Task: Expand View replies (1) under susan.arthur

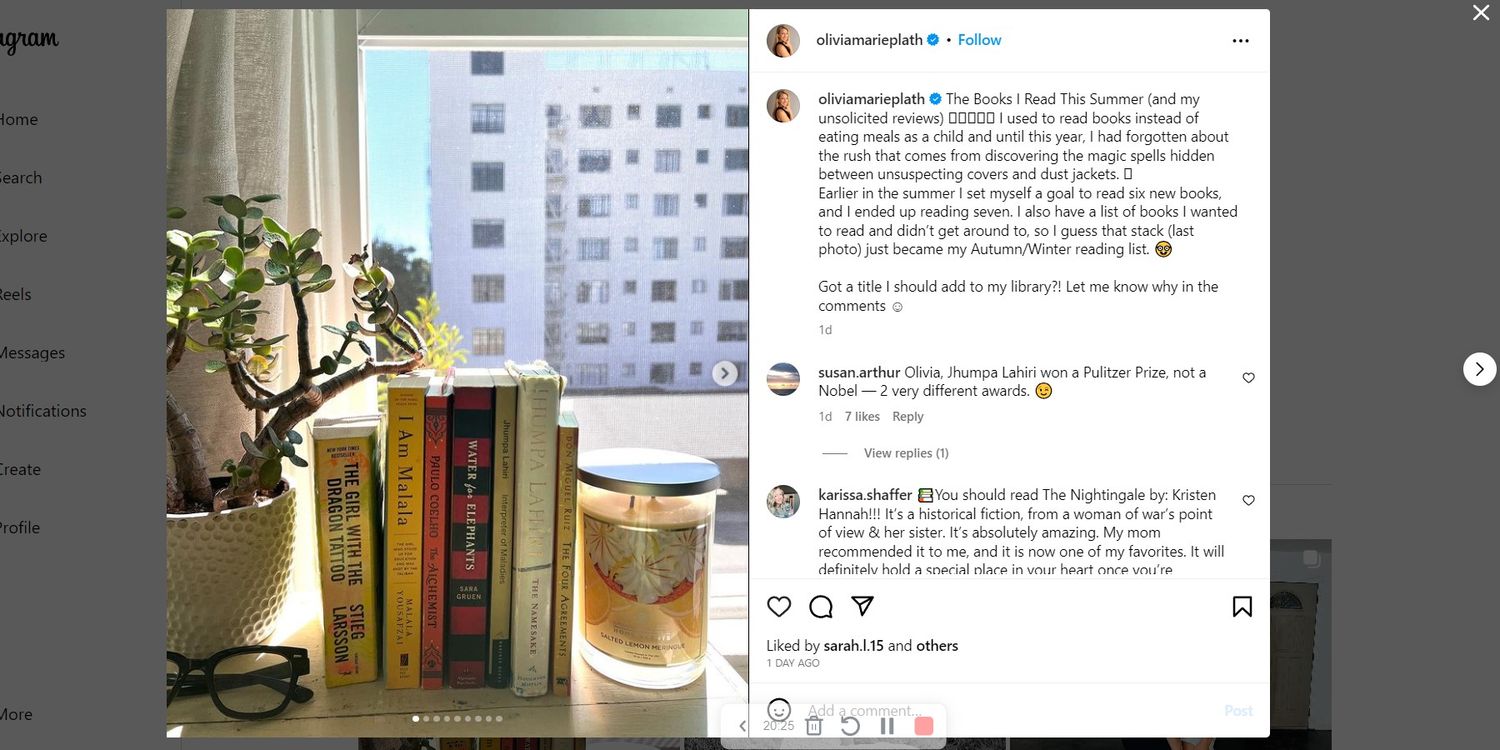Action: (906, 453)
